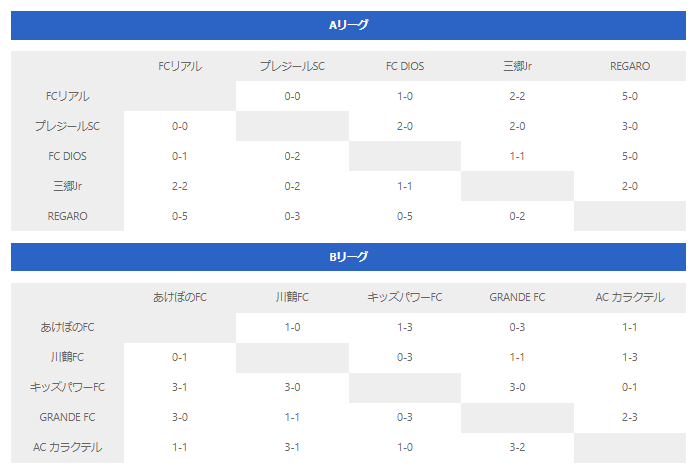Click FCリアル vs 三郷Jr 2-2 score
695x474 pixels.
tap(517, 96)
